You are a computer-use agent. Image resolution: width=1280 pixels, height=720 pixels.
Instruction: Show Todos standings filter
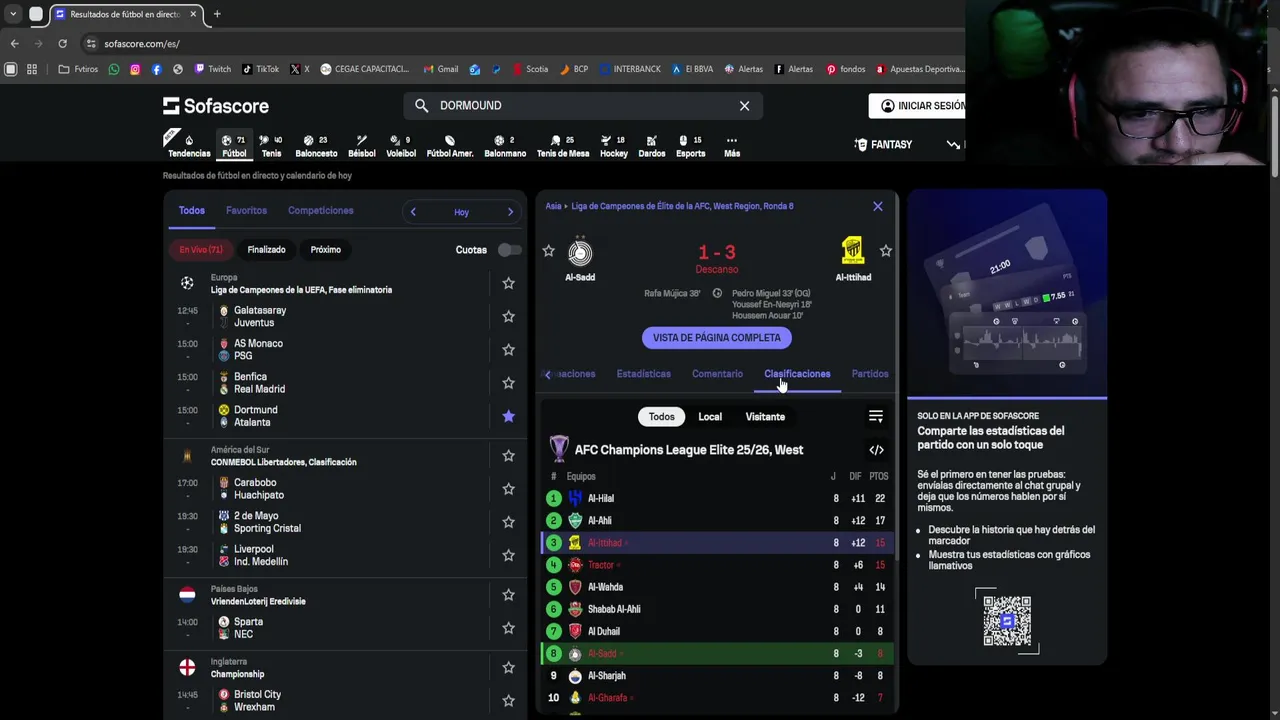click(x=661, y=417)
